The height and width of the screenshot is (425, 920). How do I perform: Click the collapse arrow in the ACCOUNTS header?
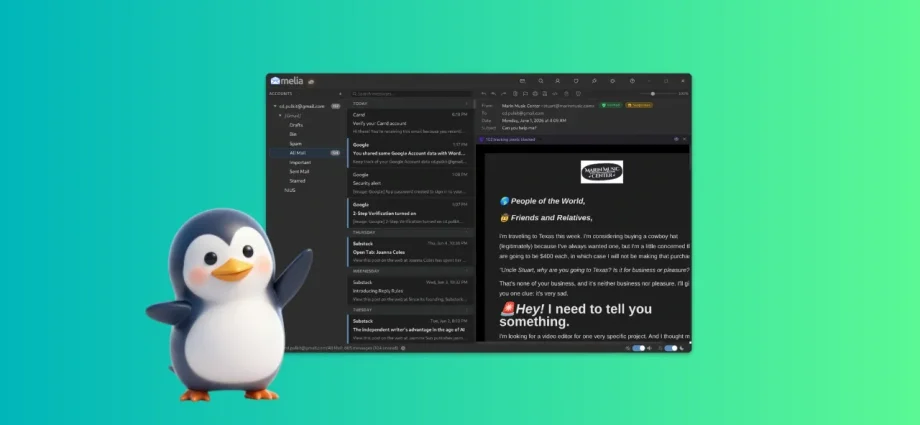click(x=340, y=94)
